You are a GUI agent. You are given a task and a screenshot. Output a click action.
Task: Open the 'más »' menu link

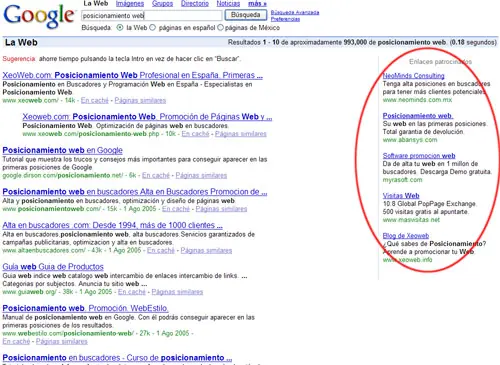[x=257, y=4]
